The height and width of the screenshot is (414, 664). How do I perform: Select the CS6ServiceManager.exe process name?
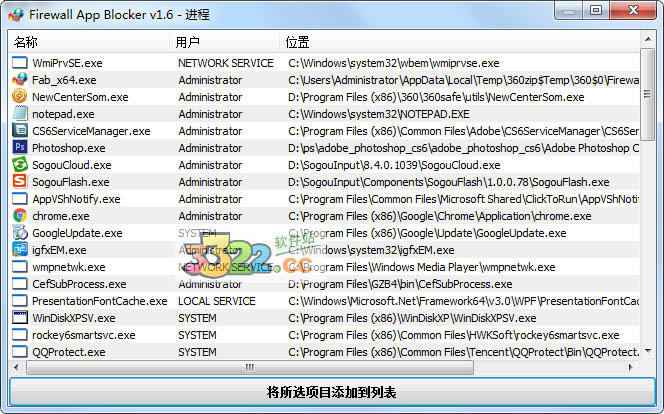click(91, 131)
